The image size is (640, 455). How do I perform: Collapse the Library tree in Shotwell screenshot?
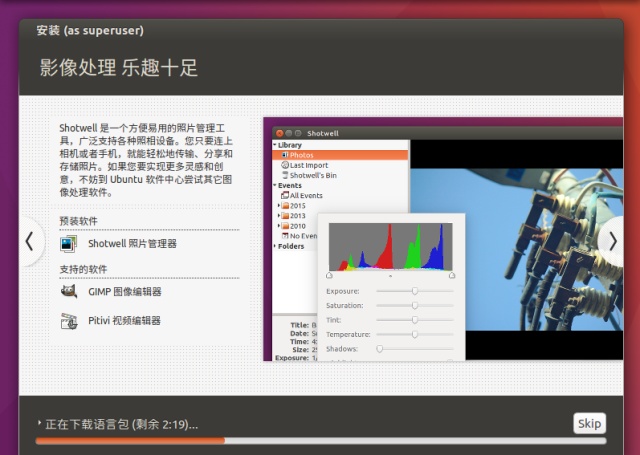click(275, 144)
